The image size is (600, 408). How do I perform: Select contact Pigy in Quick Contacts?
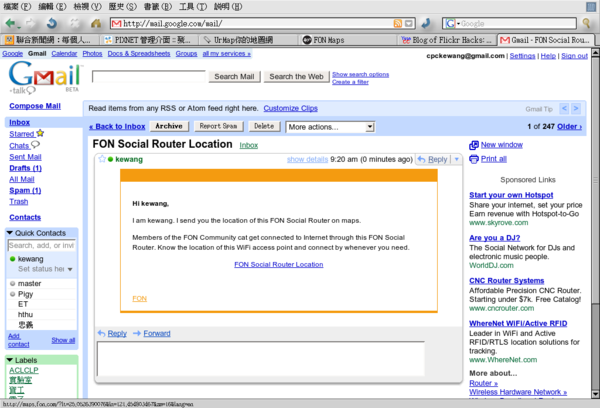click(x=25, y=294)
